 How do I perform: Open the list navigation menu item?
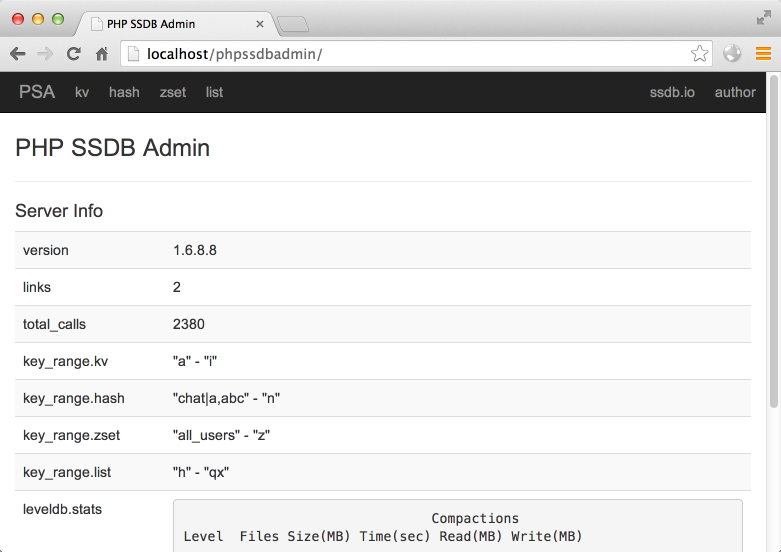[x=214, y=92]
